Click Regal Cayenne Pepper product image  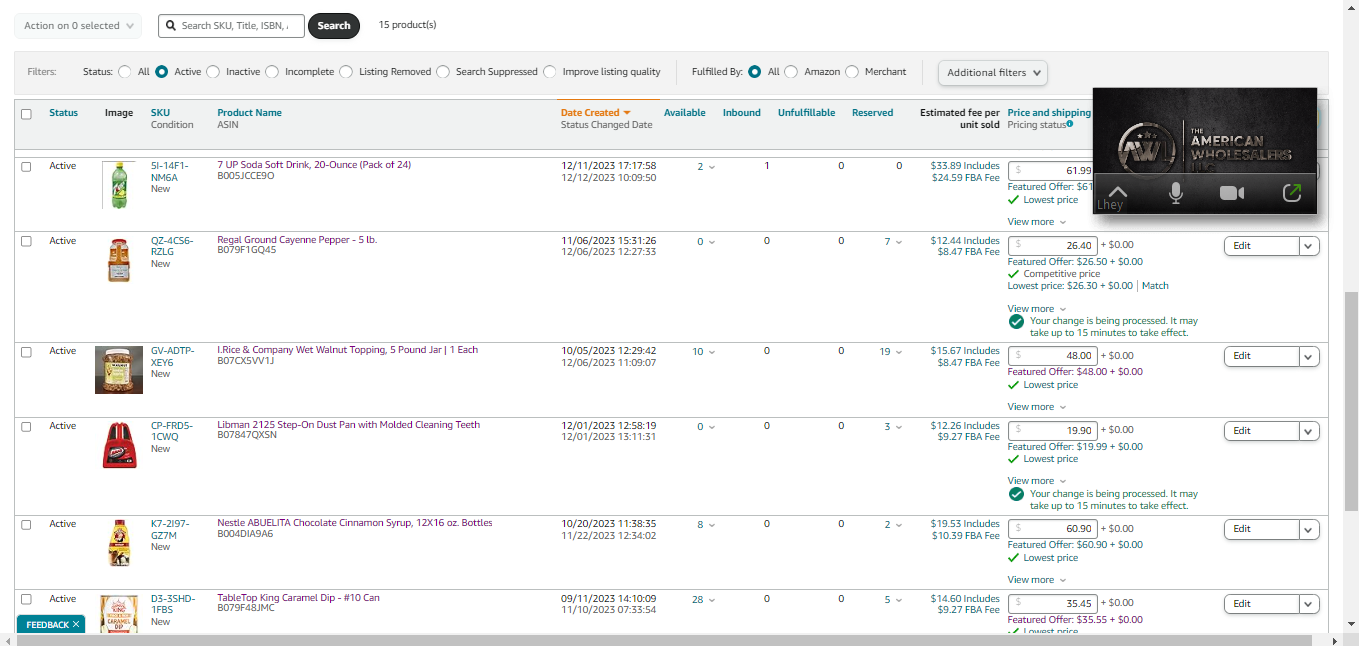click(x=119, y=260)
